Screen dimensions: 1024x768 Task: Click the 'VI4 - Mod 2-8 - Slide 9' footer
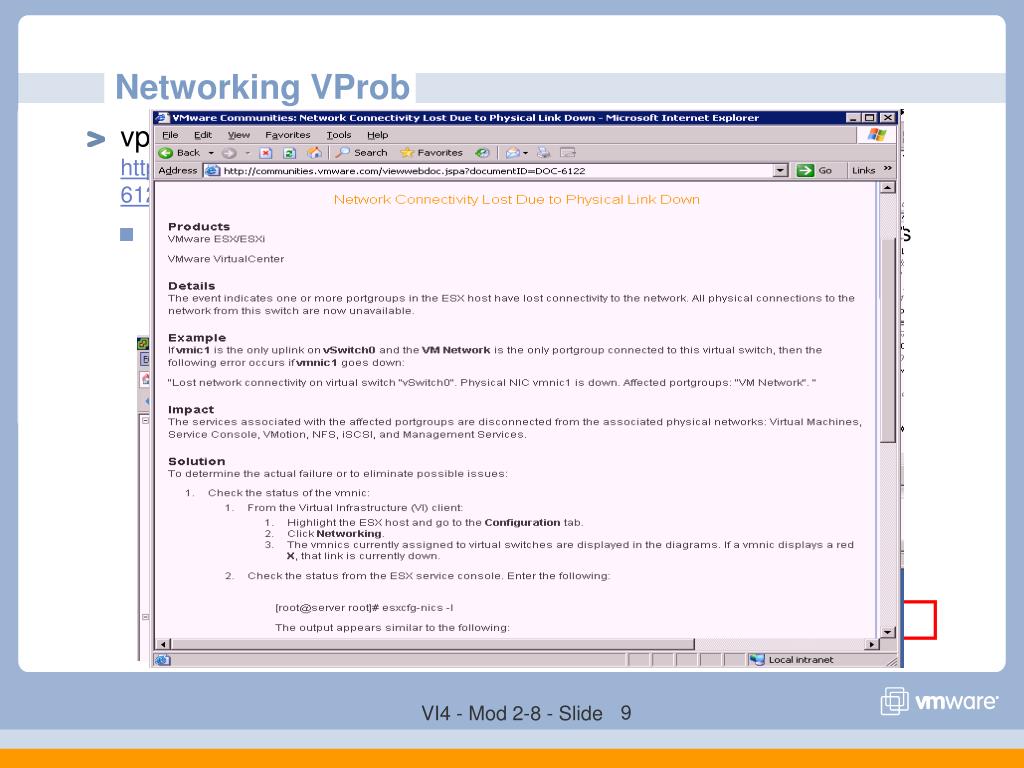coord(526,712)
